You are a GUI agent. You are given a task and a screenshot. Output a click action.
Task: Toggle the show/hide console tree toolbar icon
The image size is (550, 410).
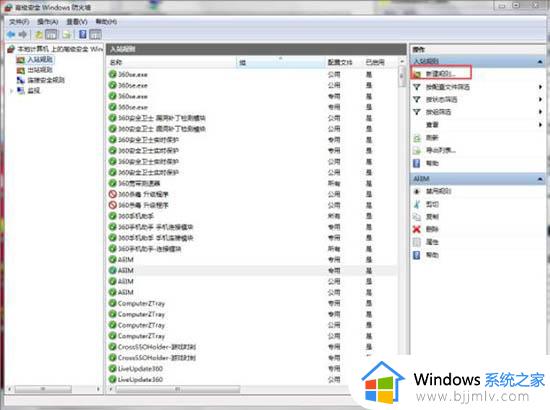(x=51, y=34)
